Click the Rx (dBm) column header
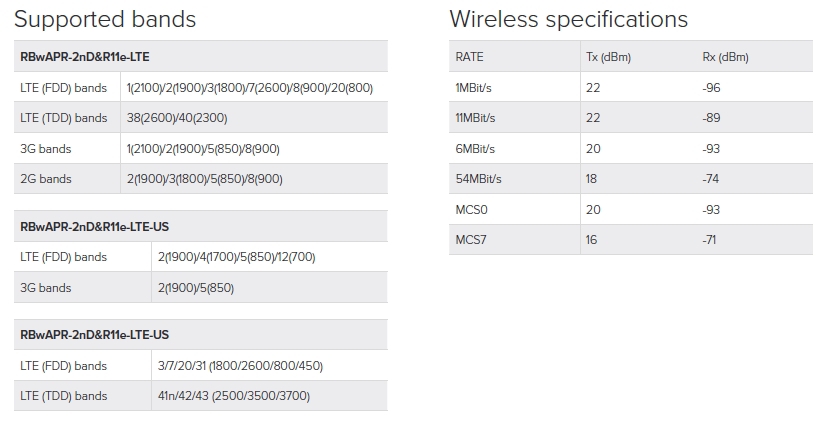The height and width of the screenshot is (421, 828). [x=724, y=57]
